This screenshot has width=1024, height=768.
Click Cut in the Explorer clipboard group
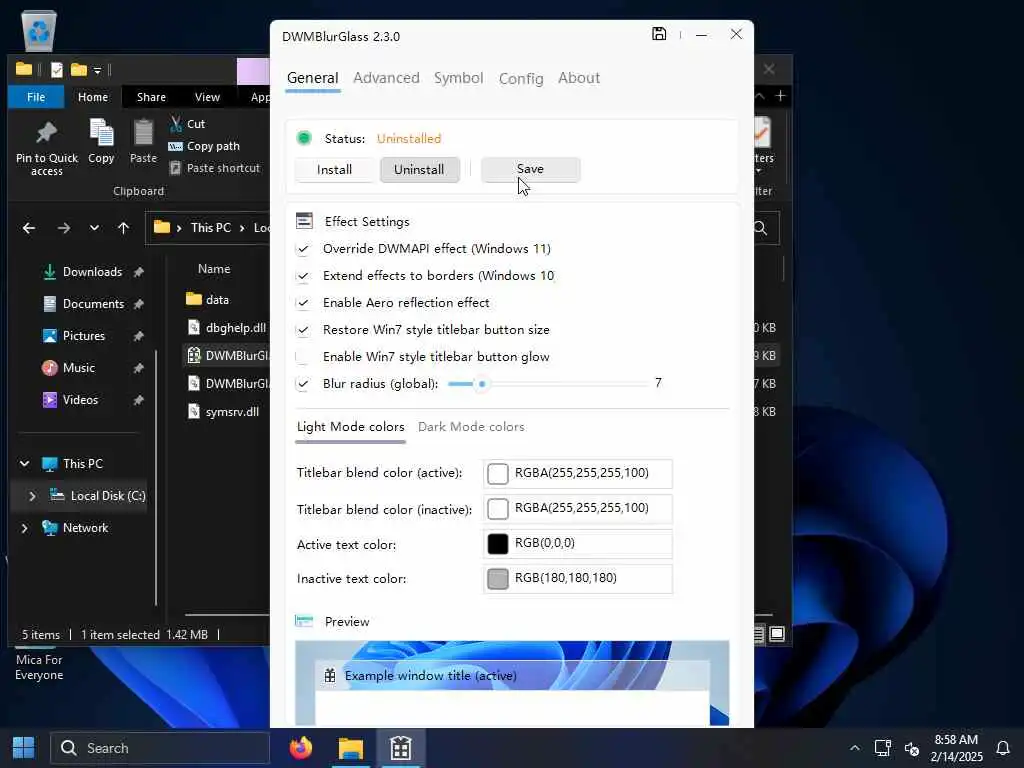(187, 123)
